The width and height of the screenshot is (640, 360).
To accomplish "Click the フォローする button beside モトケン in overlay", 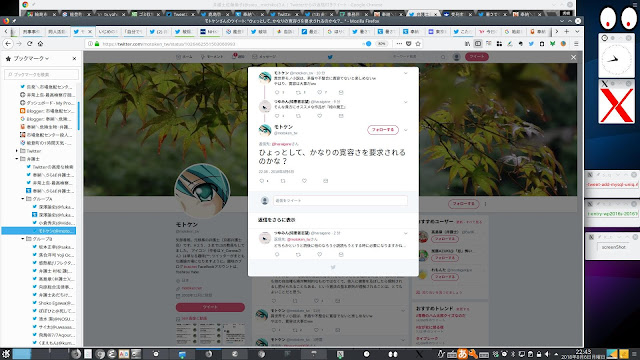I will (382, 130).
